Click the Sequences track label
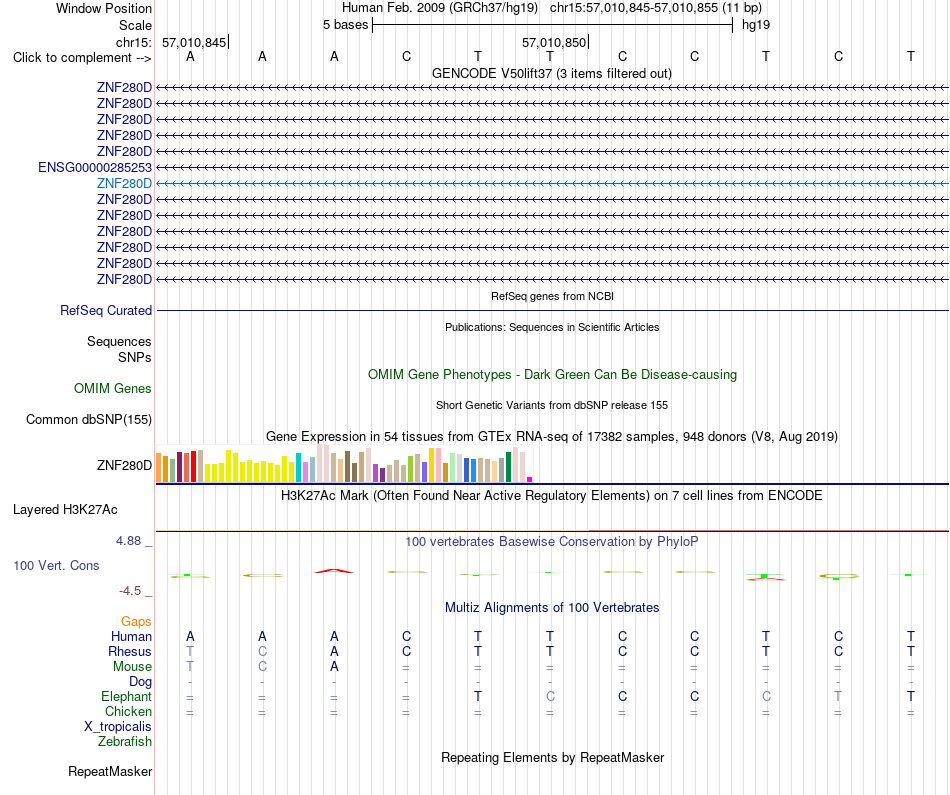 (x=119, y=341)
